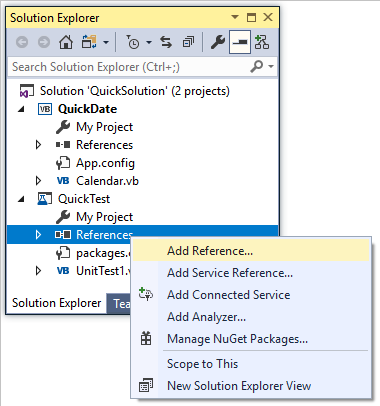Choose Add Analyzer... menu item
Image resolution: width=380 pixels, height=406 pixels.
tap(251, 317)
